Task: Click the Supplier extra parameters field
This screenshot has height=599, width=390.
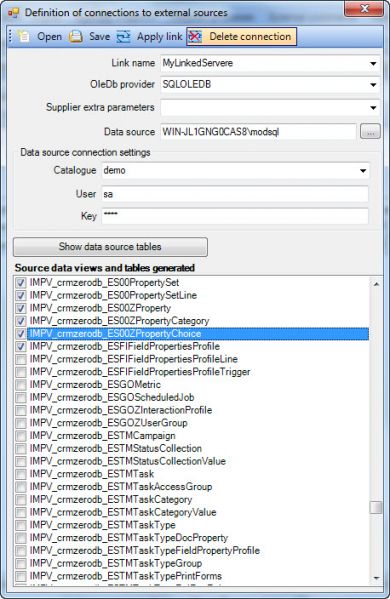Action: pos(270,107)
